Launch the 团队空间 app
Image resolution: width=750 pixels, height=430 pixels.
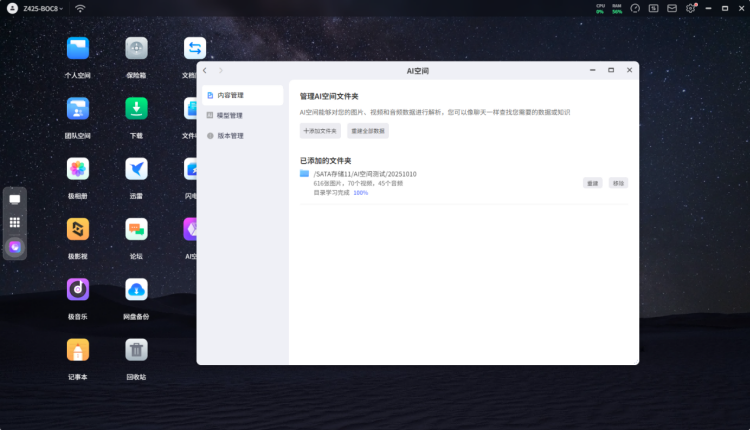coord(78,108)
